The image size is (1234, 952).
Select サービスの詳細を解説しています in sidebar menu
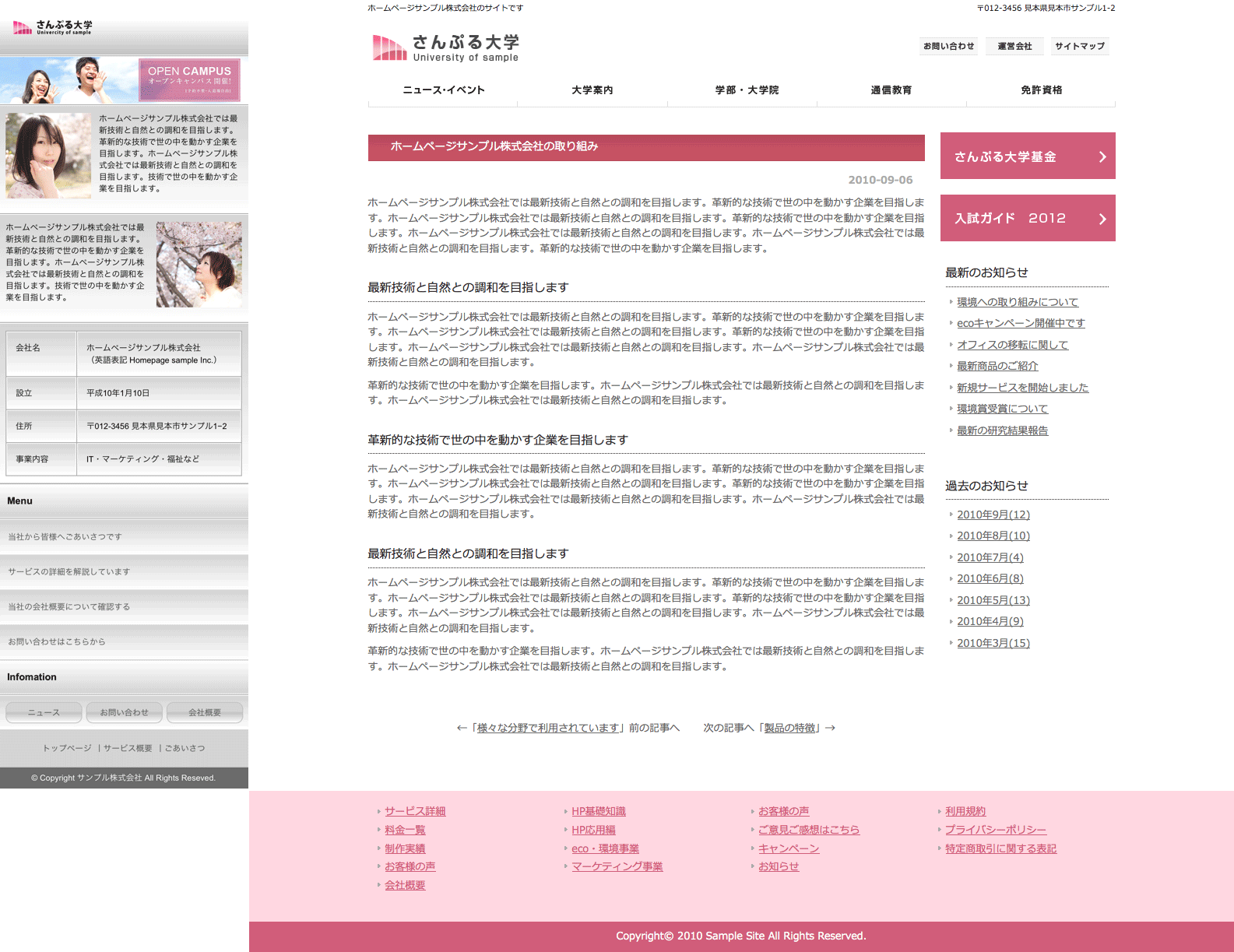(69, 571)
